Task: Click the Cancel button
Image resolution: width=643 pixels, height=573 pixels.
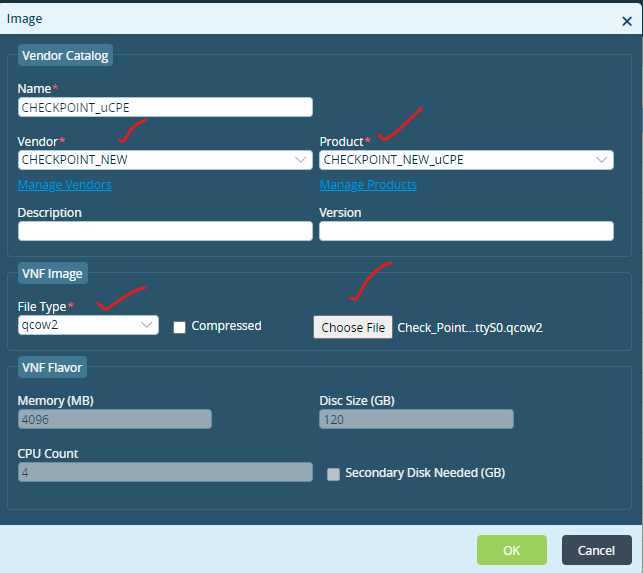Action: [x=597, y=550]
